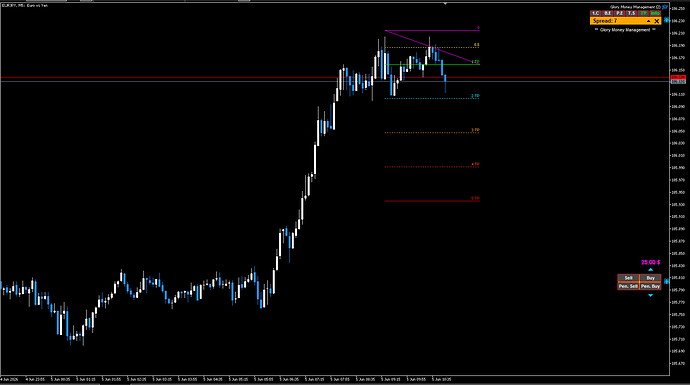The width and height of the screenshot is (690, 385).
Task: Click the T.S trailing stop button
Action: [x=631, y=14]
